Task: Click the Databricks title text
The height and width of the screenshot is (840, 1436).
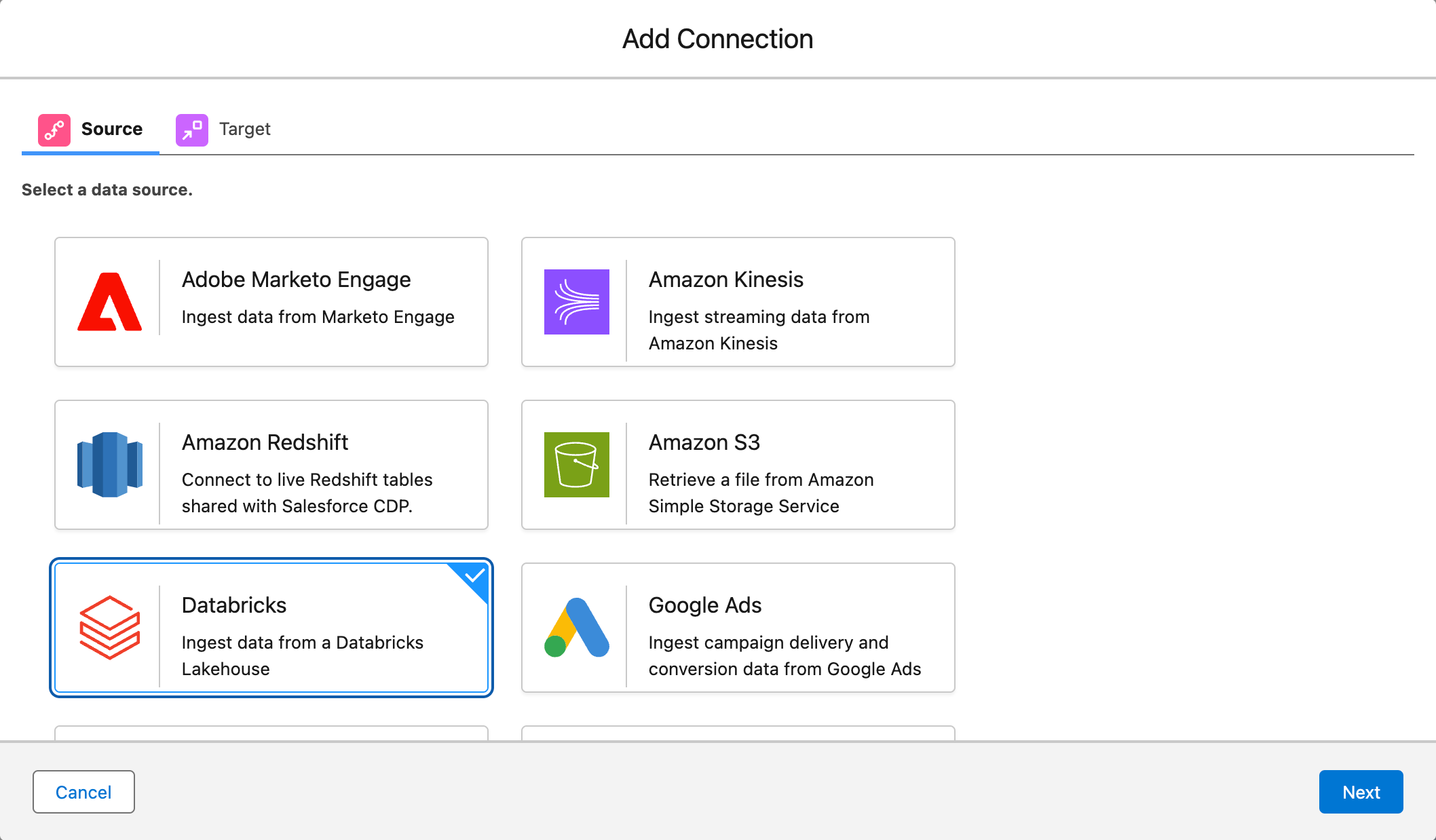Action: click(234, 605)
